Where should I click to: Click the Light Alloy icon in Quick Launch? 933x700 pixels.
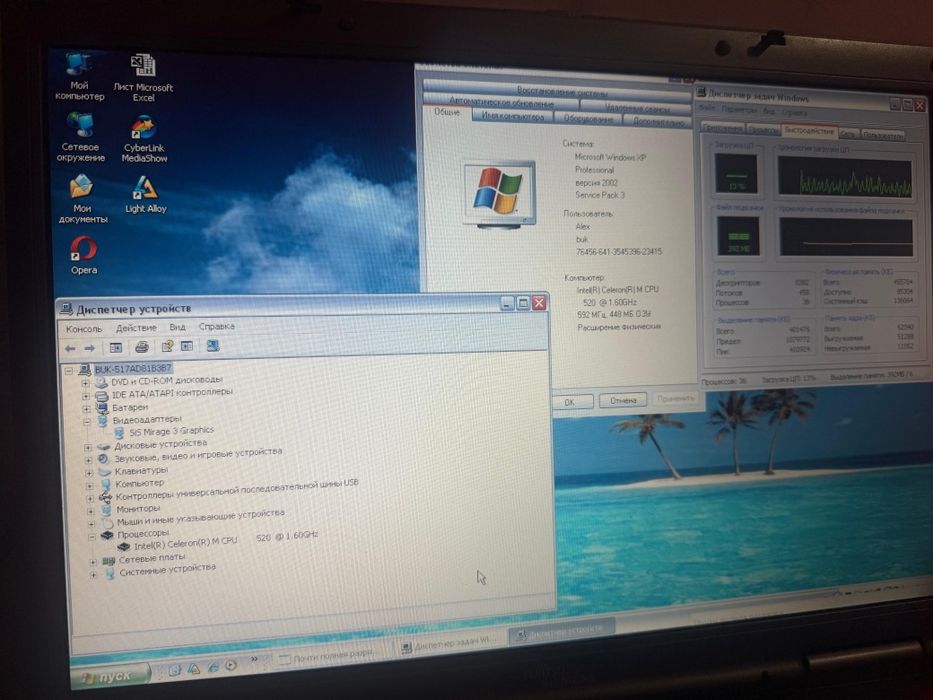click(x=193, y=669)
